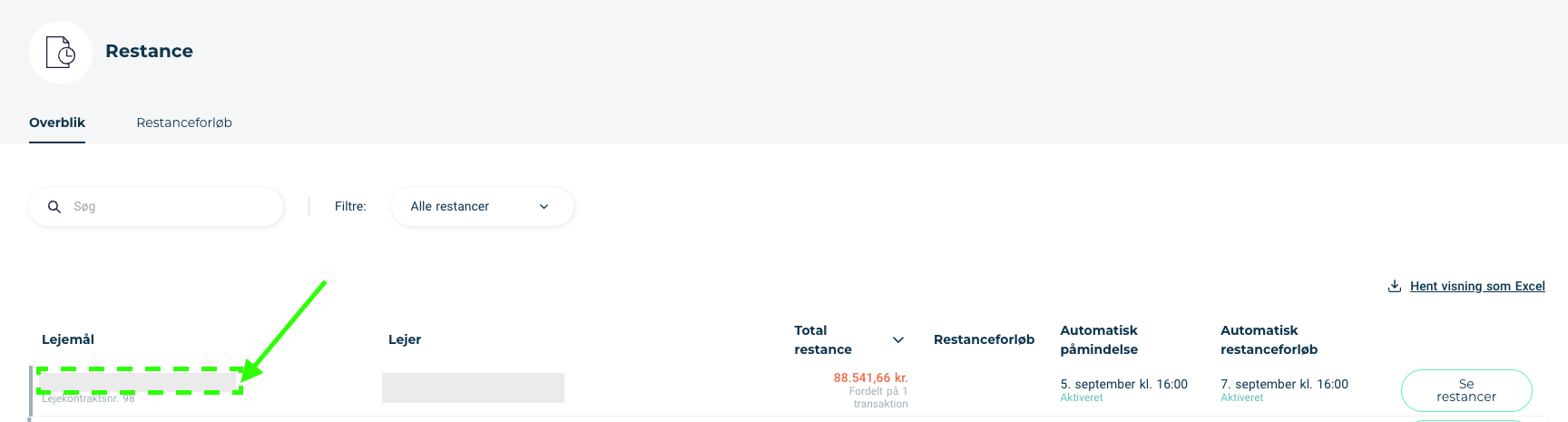Click the Automatisk restanceforløb column header
1568x422 pixels.
coord(1269,339)
